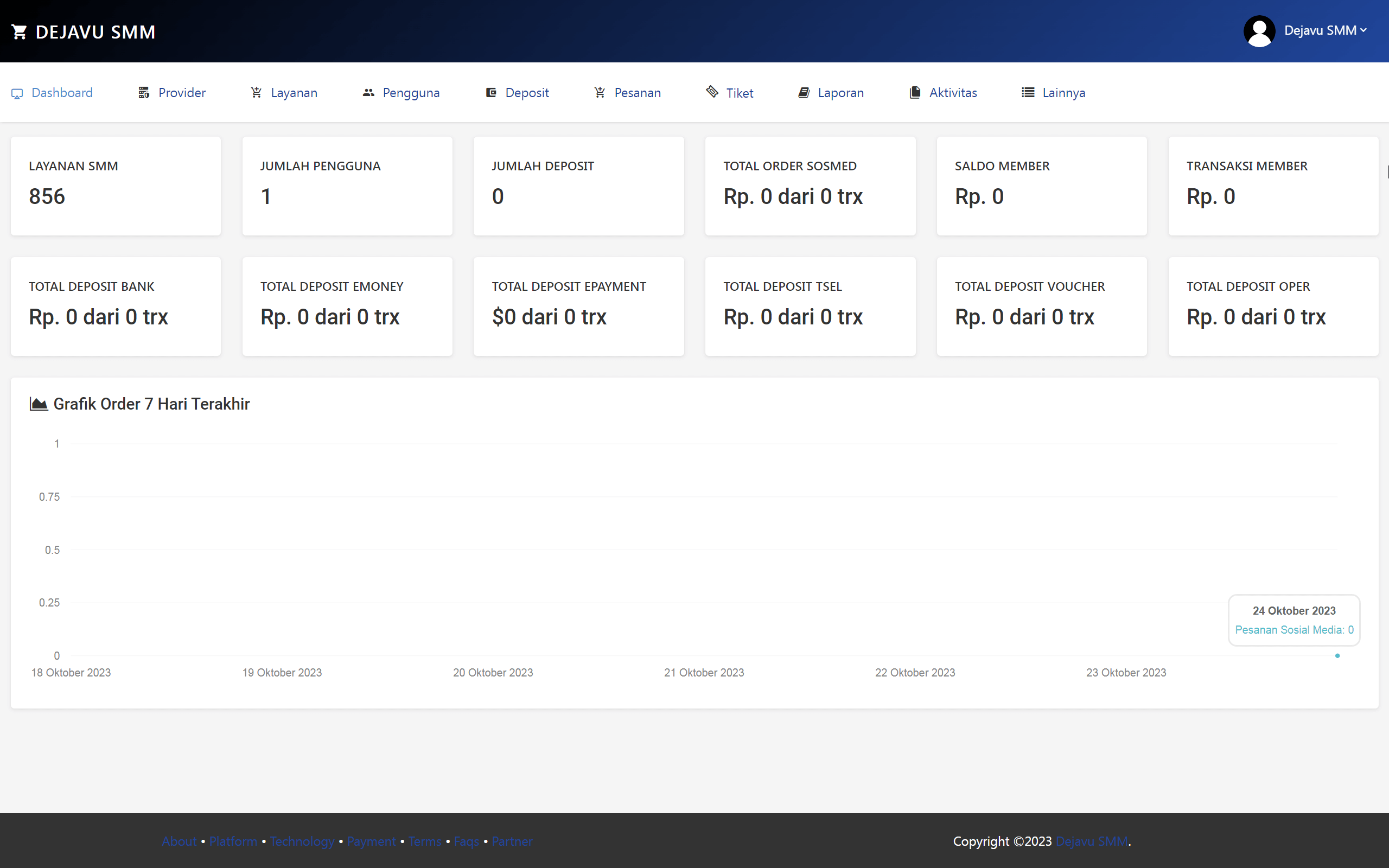Click the Layanan cart-plus icon
Image resolution: width=1389 pixels, height=868 pixels.
pyautogui.click(x=256, y=92)
